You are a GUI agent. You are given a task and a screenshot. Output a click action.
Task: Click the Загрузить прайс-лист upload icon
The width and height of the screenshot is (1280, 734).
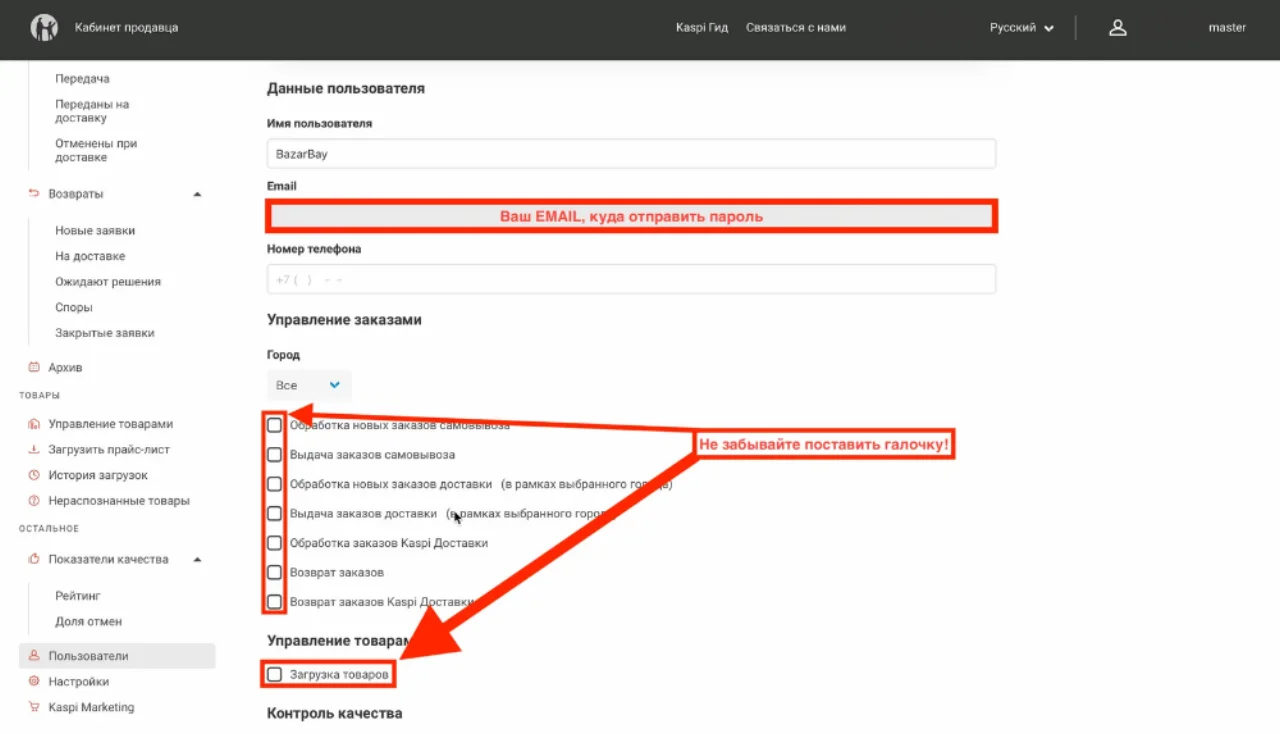34,450
